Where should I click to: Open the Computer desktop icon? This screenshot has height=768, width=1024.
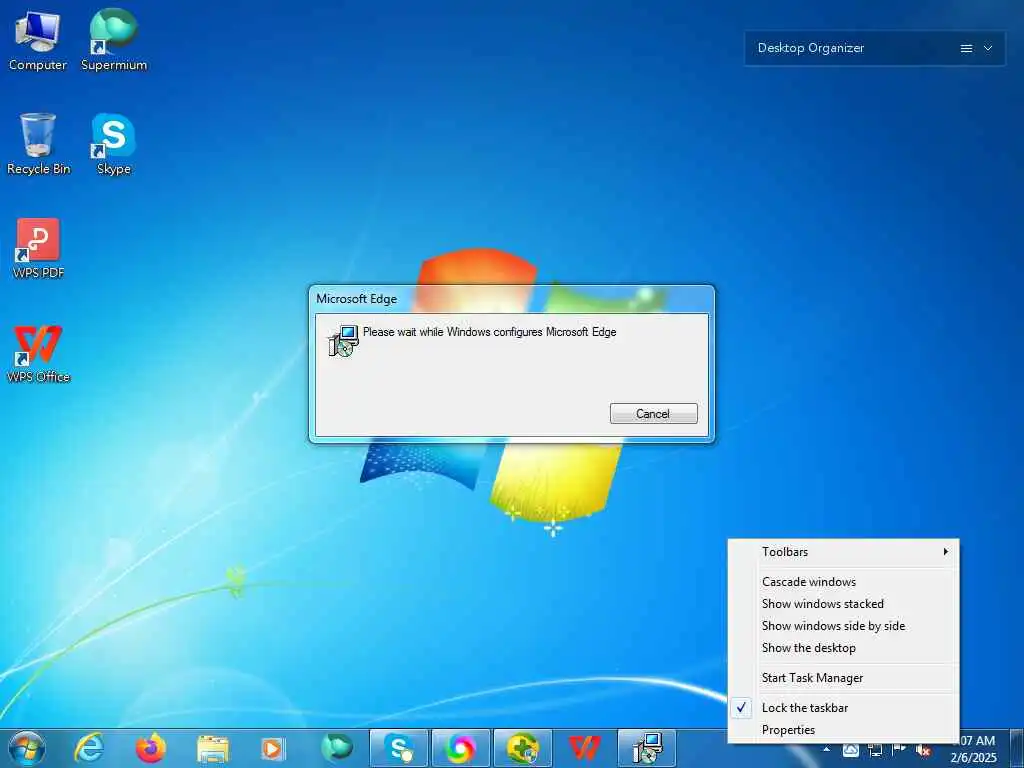37,39
